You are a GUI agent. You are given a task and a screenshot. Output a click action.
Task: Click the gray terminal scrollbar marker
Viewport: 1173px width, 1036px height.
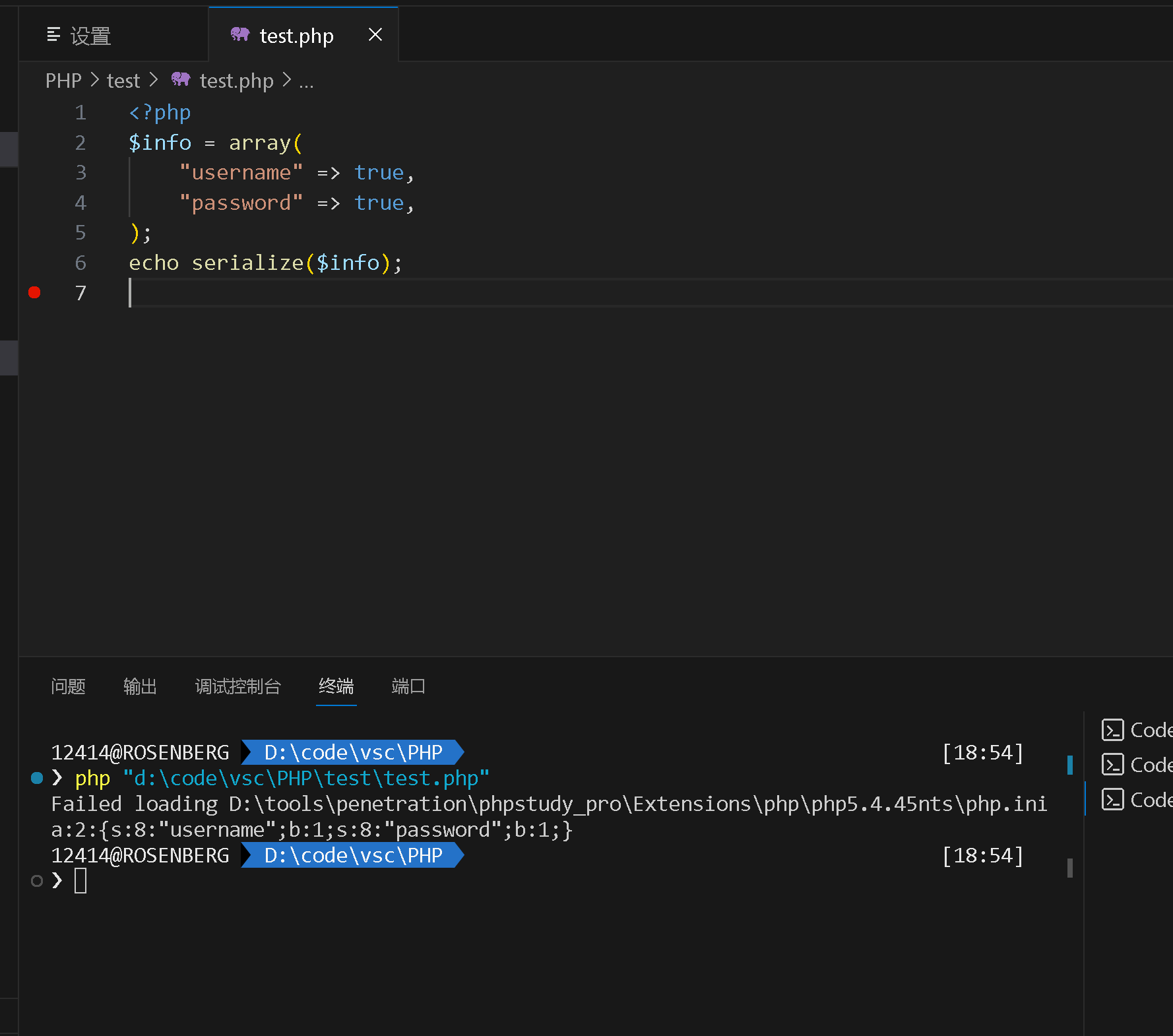(x=1069, y=868)
